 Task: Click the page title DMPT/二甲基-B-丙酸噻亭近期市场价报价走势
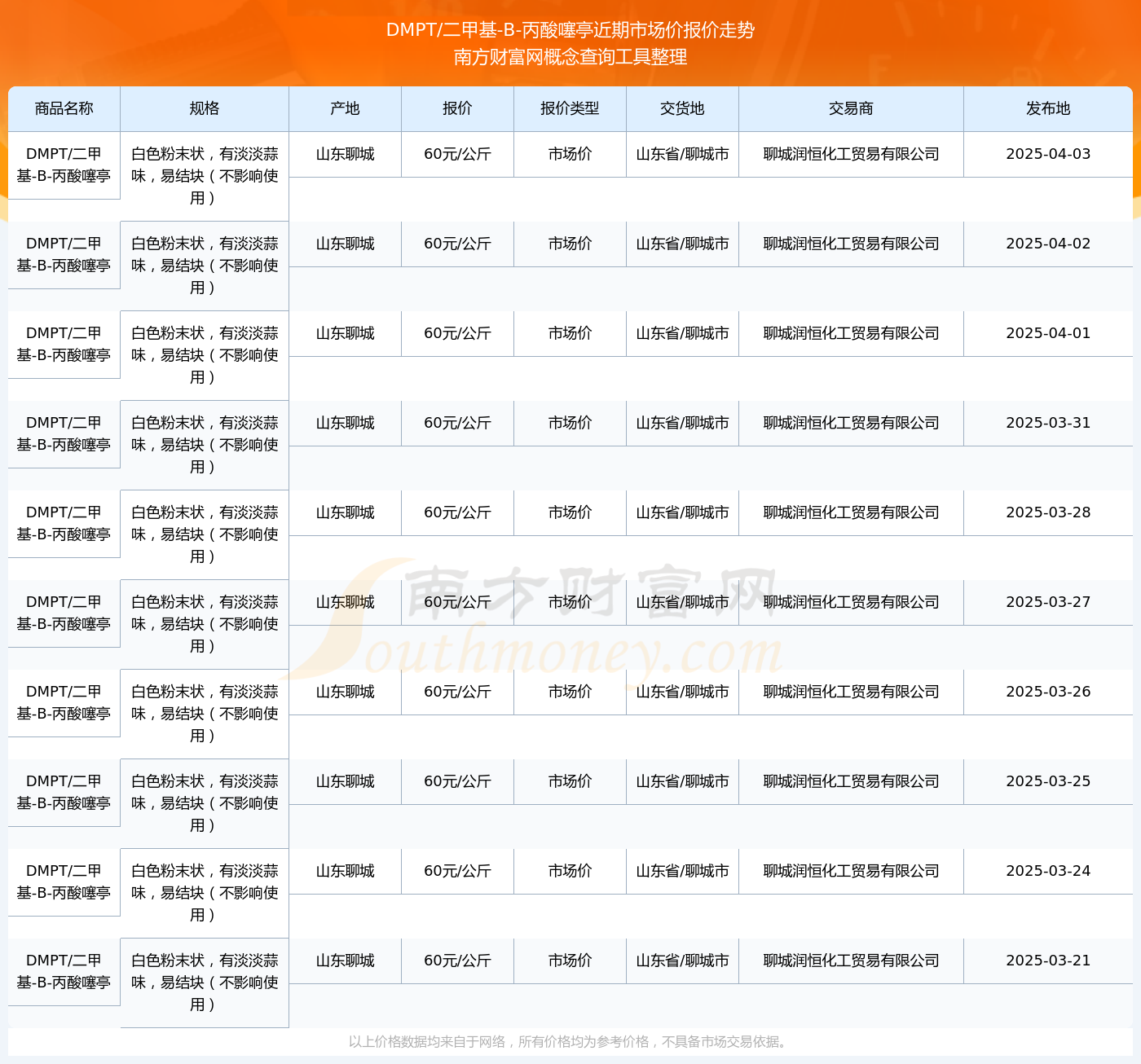coord(570,30)
